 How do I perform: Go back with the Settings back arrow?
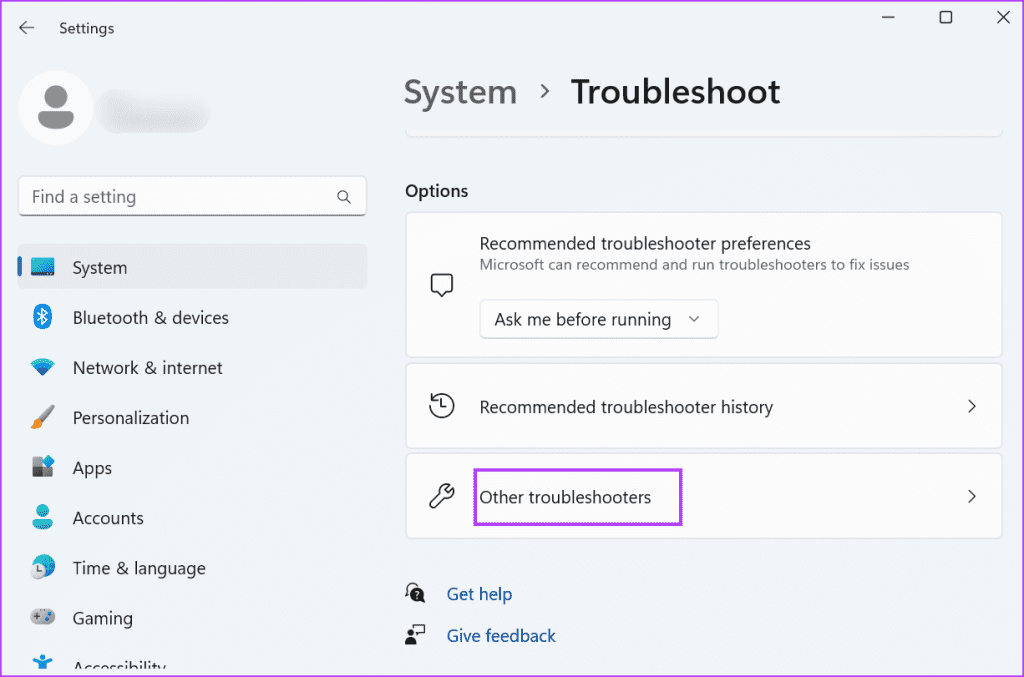pyautogui.click(x=26, y=27)
